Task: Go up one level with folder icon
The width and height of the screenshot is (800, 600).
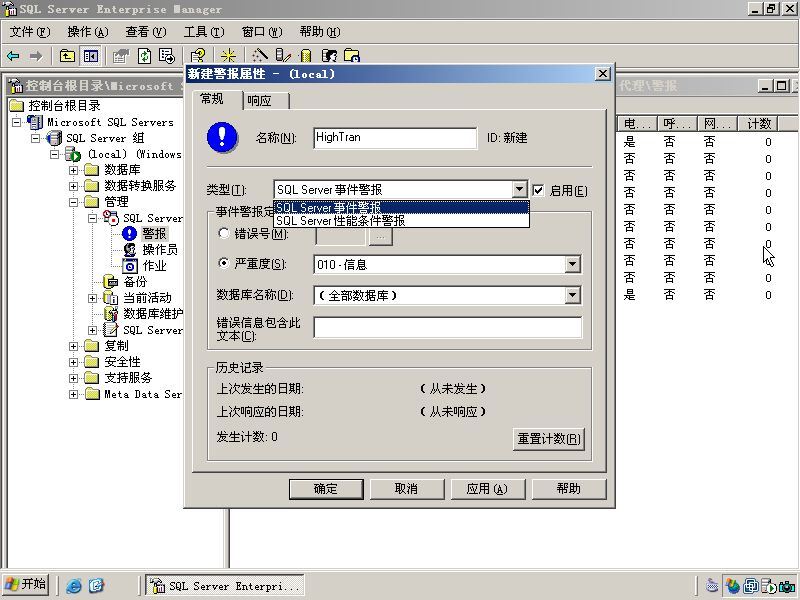Action: [x=67, y=56]
